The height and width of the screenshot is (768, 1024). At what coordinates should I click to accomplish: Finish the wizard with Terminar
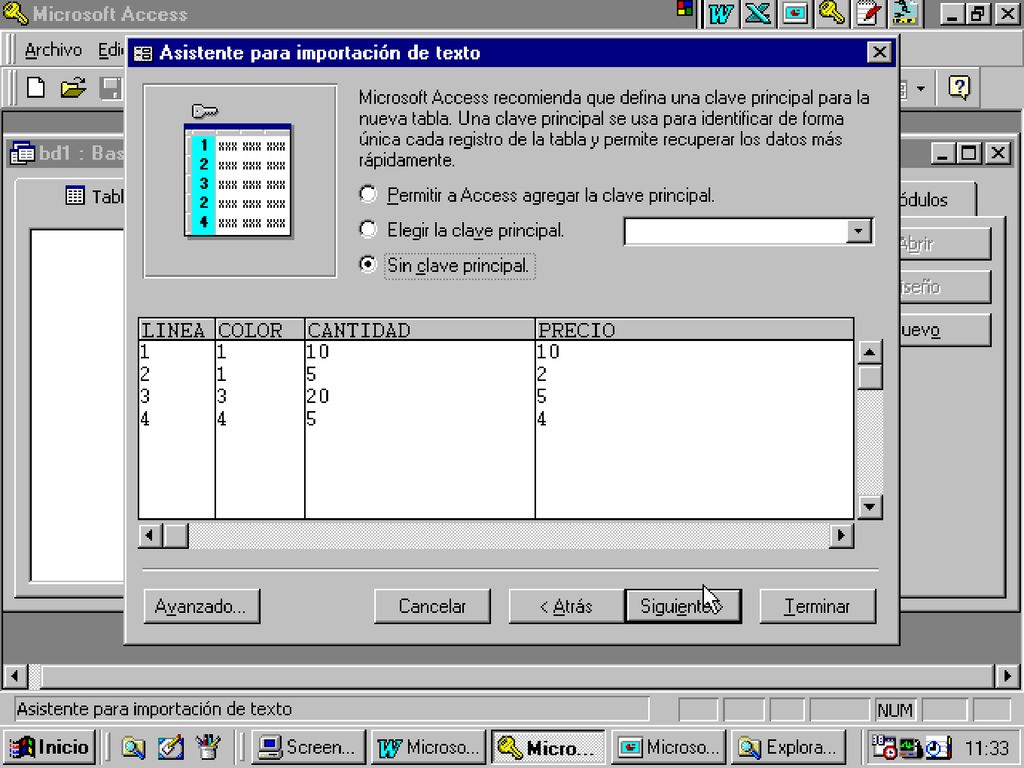pyautogui.click(x=817, y=606)
